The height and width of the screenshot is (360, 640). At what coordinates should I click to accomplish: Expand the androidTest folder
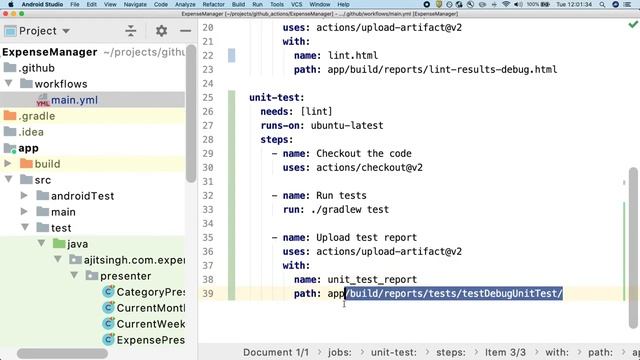pyautogui.click(x=24, y=196)
